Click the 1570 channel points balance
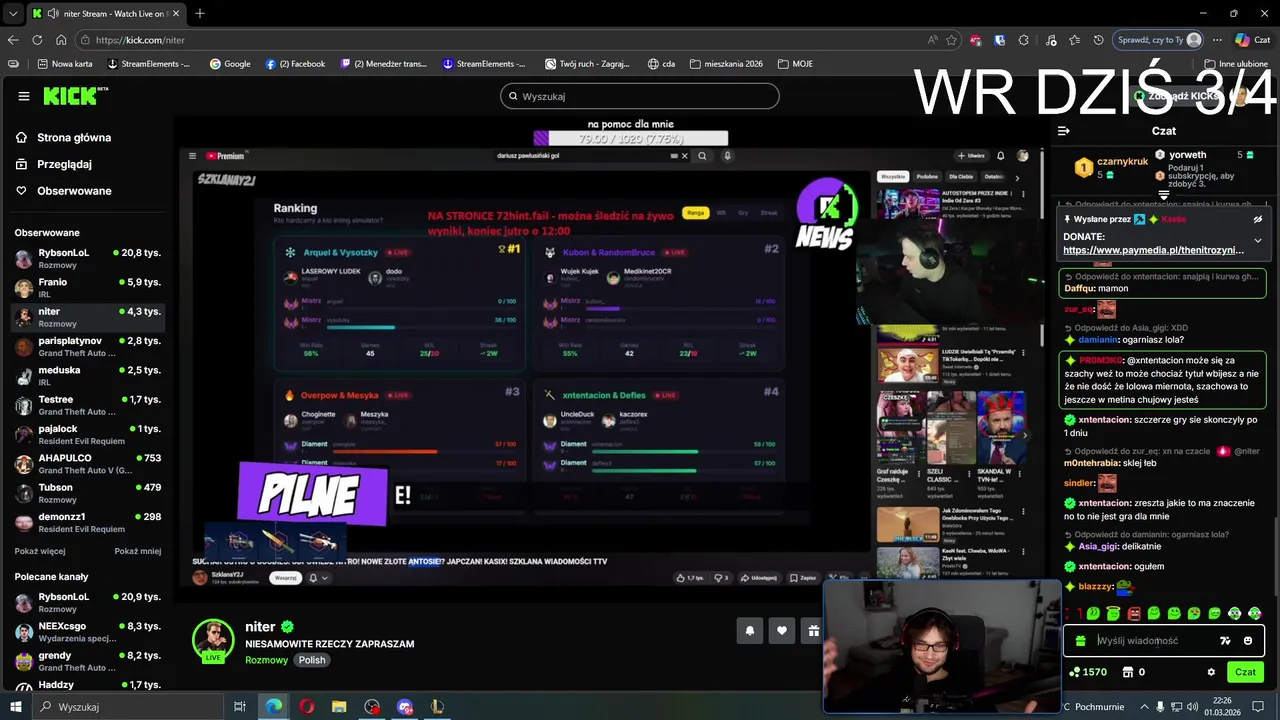The width and height of the screenshot is (1280, 720). (x=1088, y=672)
